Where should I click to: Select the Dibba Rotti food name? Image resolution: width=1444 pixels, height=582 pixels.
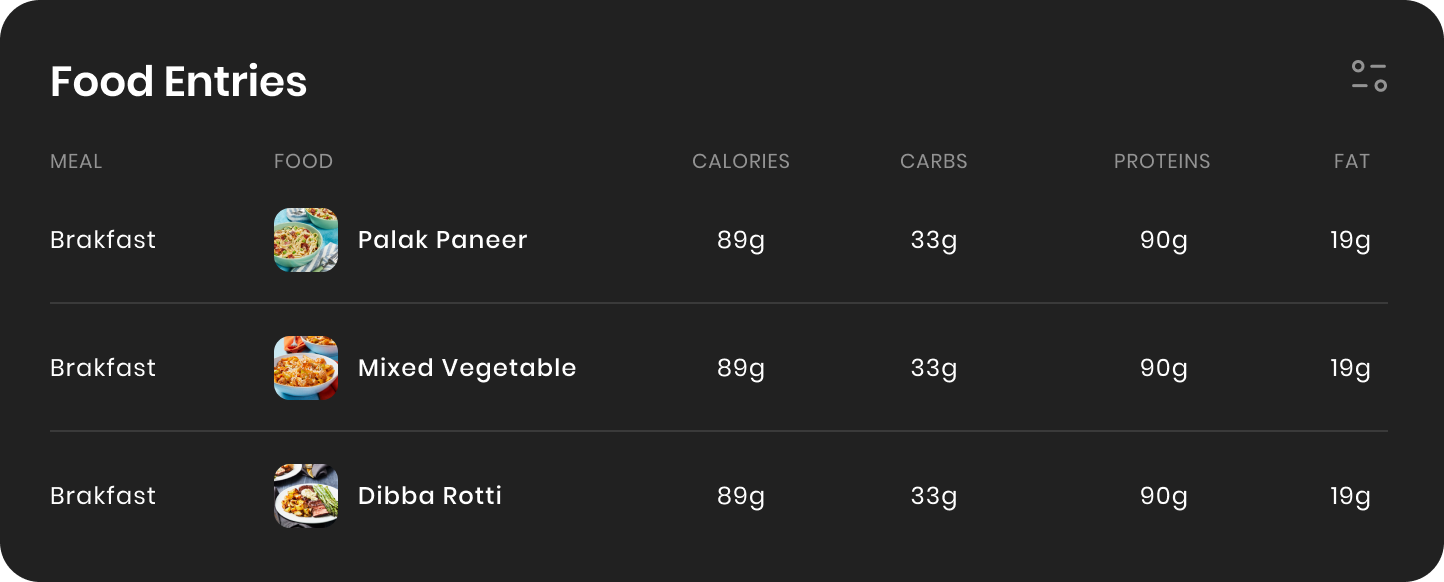(x=430, y=496)
